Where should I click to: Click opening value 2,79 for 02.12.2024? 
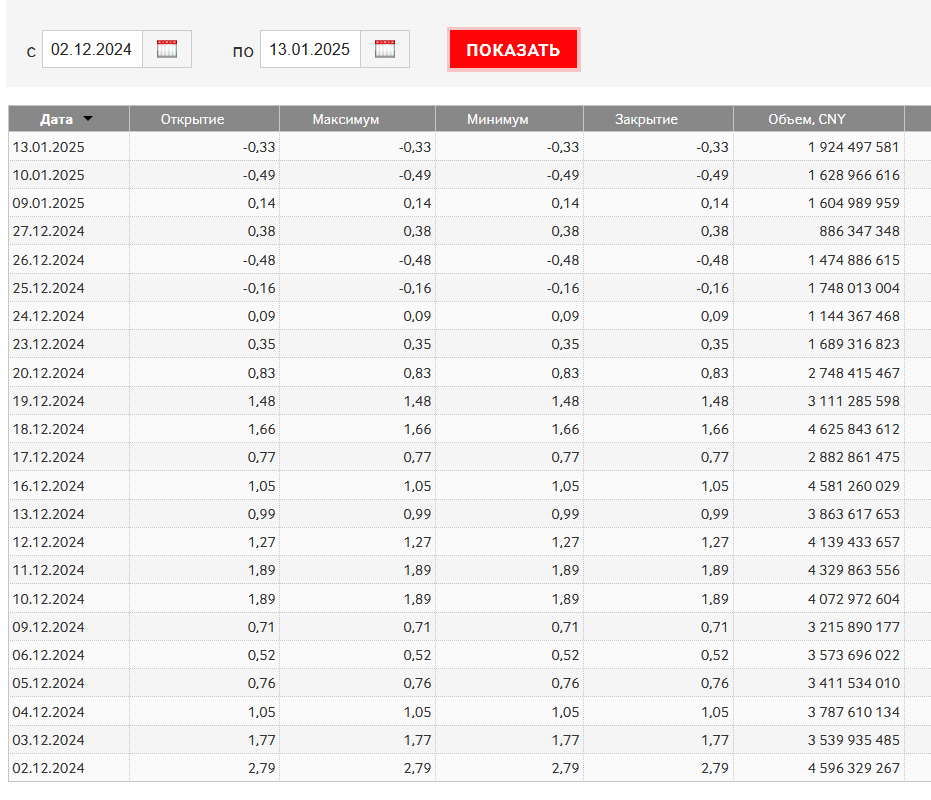261,767
